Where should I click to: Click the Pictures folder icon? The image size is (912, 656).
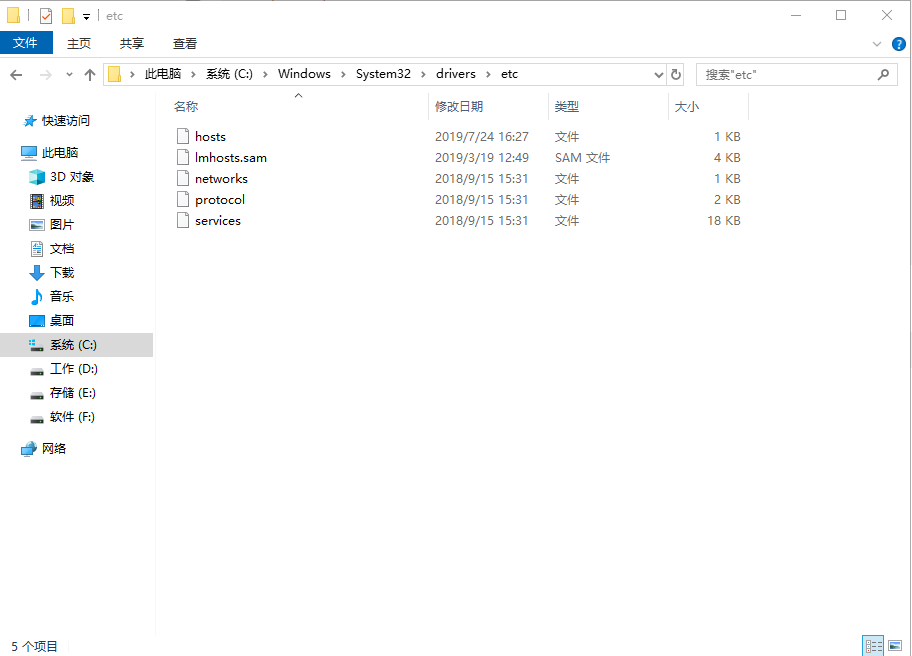[x=37, y=225]
